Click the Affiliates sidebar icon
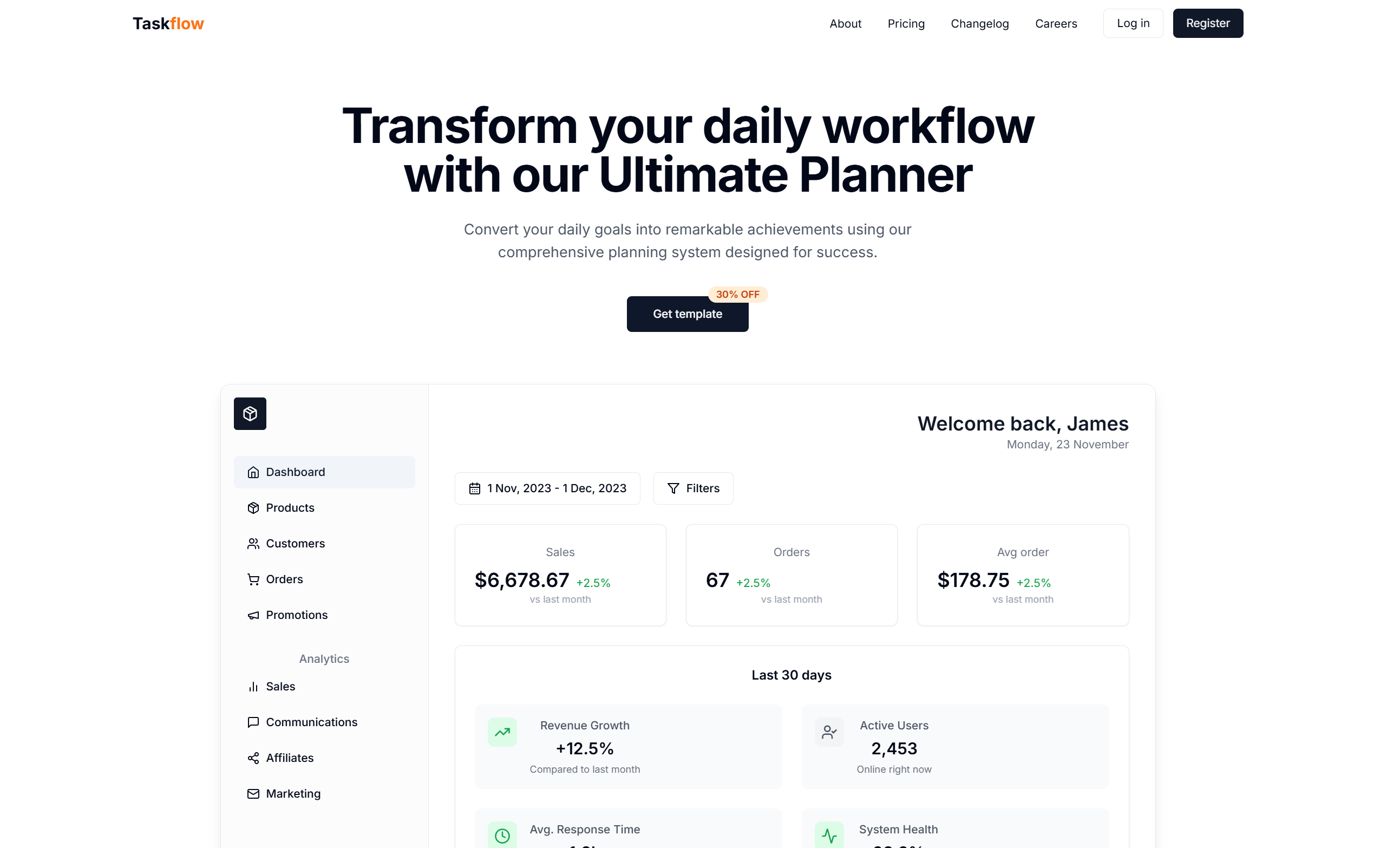 click(253, 758)
